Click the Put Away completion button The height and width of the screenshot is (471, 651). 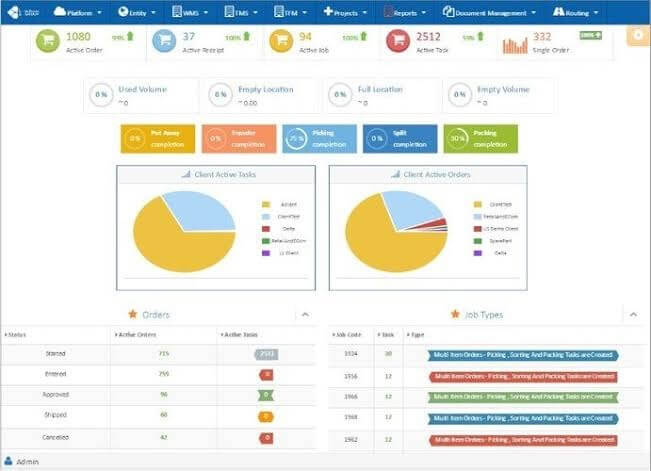tap(158, 139)
